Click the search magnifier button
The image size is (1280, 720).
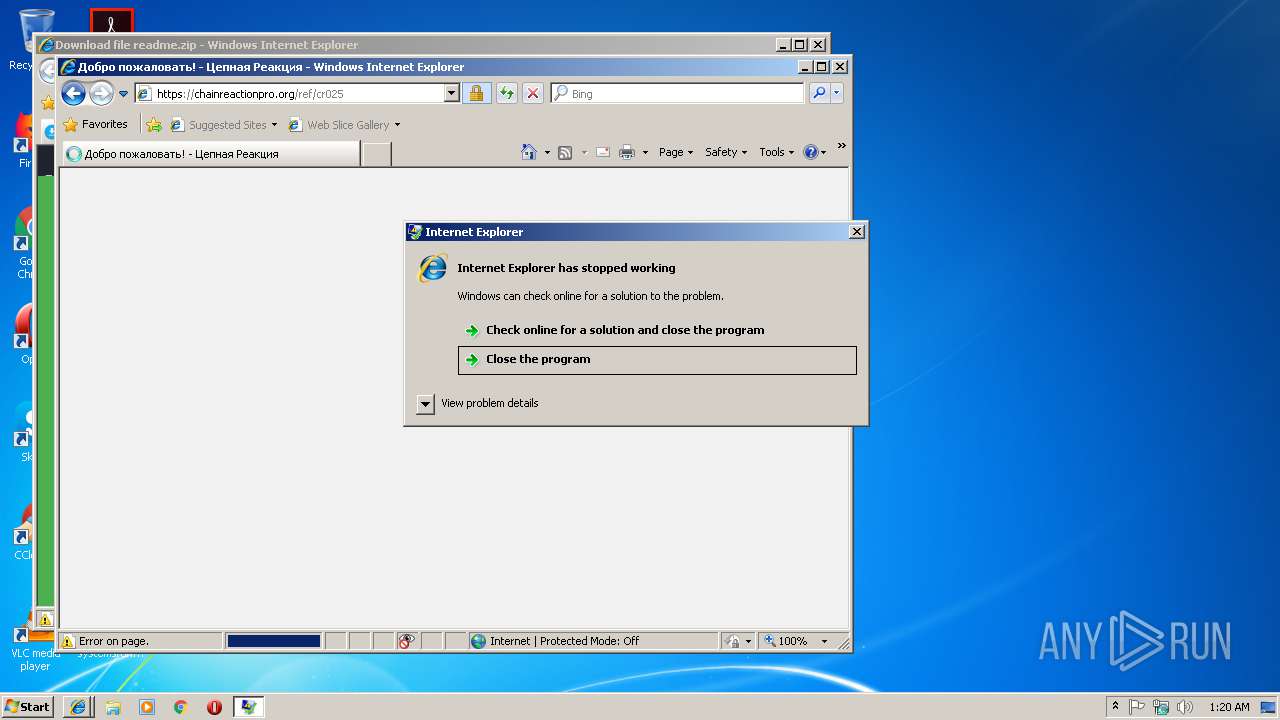(x=819, y=94)
